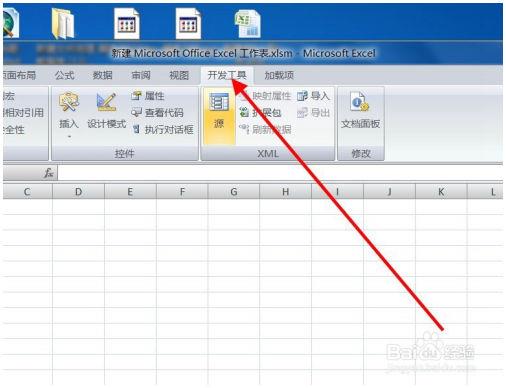Switch to 开发工具 developer tab
506x388 pixels.
pos(227,75)
